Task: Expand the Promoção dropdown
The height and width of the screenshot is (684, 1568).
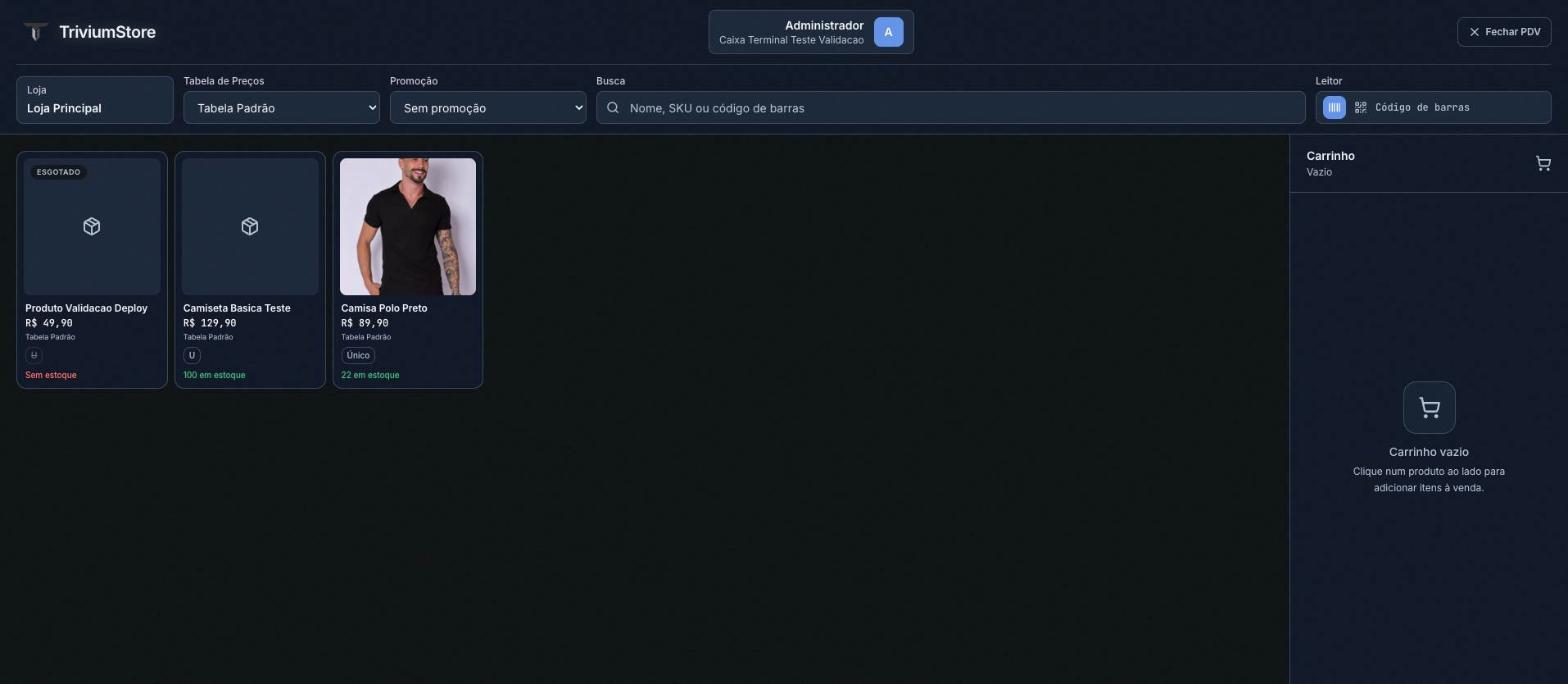Action: point(488,108)
